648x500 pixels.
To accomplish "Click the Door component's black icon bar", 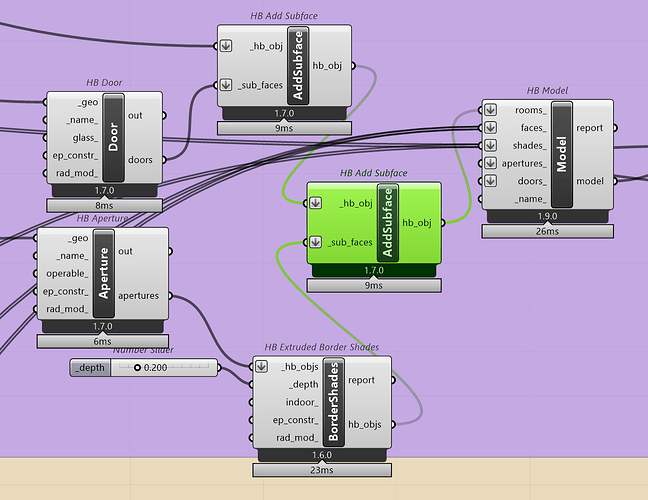I will tap(113, 138).
